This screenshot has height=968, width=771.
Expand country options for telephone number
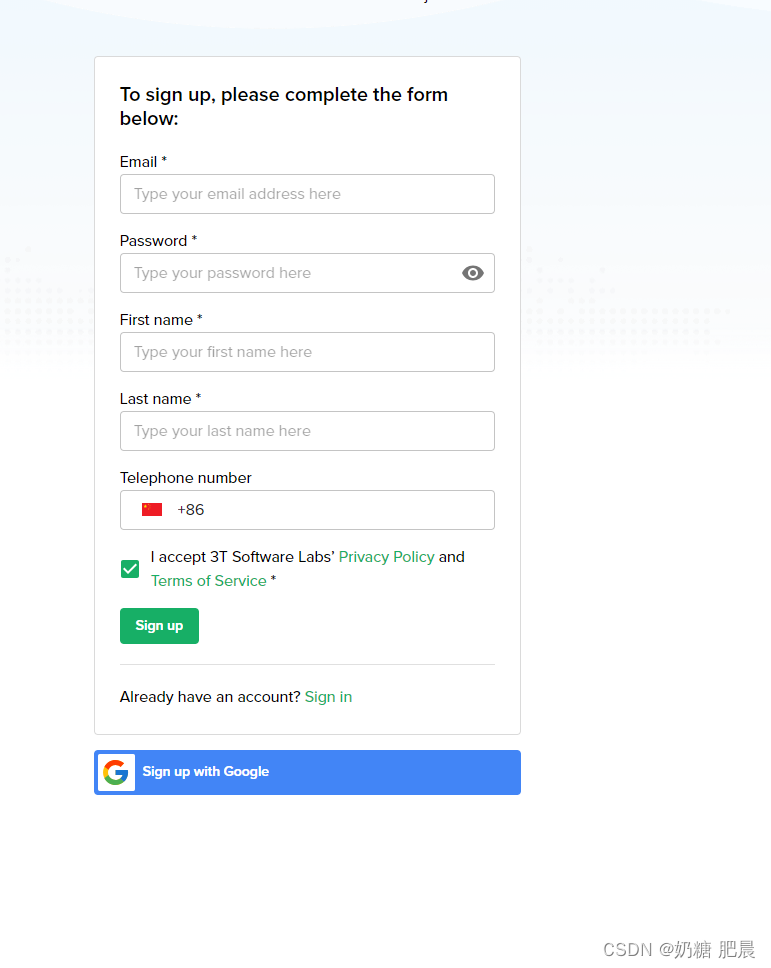pos(151,509)
